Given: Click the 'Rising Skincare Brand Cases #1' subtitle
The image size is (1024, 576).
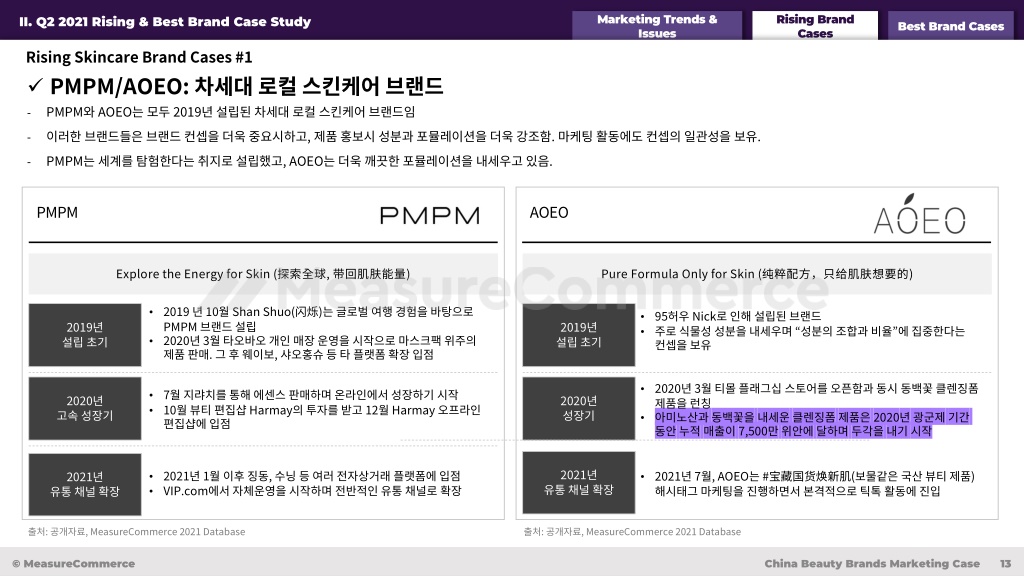Looking at the screenshot, I should [139, 57].
